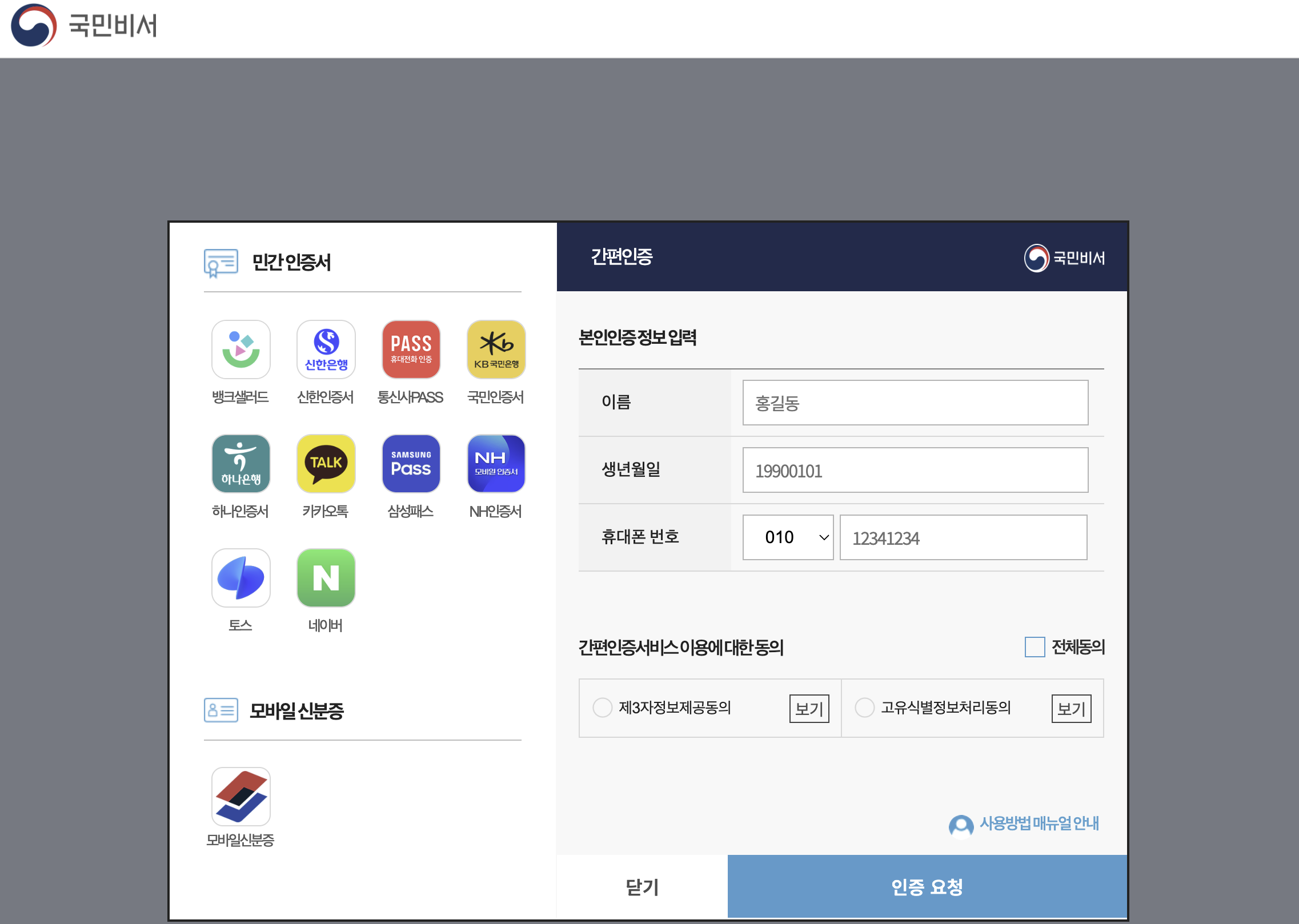Open the 010 phone prefix dropdown
Viewport: 1299px width, 924px height.
788,537
